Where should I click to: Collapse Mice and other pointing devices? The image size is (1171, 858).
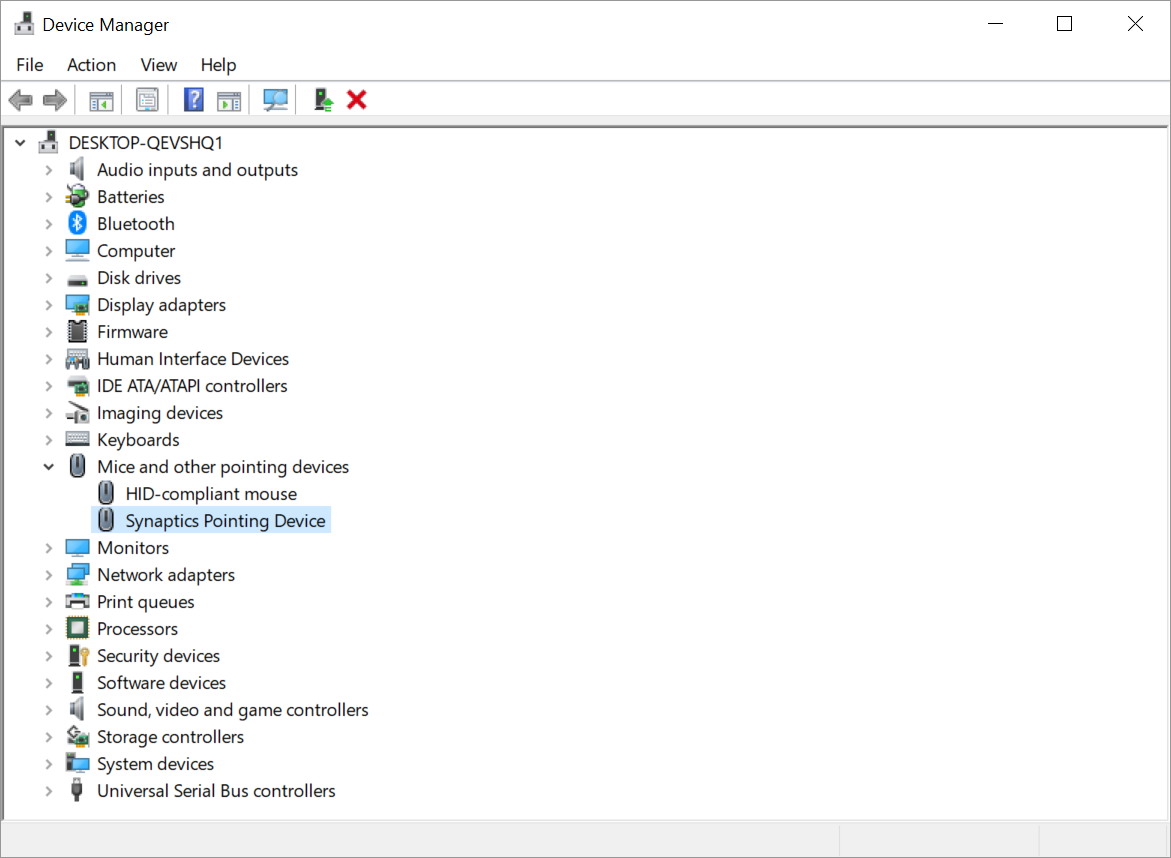tap(49, 467)
